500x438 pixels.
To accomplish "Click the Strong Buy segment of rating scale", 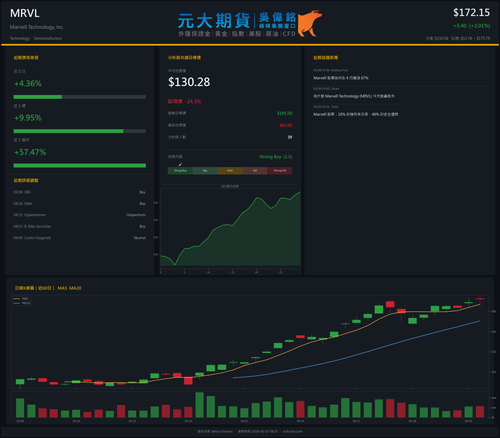I will [180, 171].
